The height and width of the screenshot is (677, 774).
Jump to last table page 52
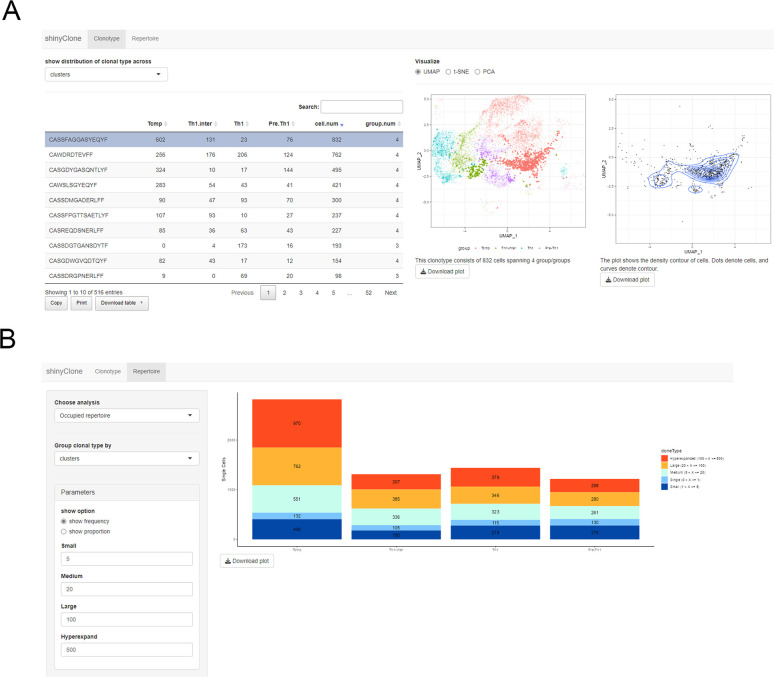click(x=368, y=293)
